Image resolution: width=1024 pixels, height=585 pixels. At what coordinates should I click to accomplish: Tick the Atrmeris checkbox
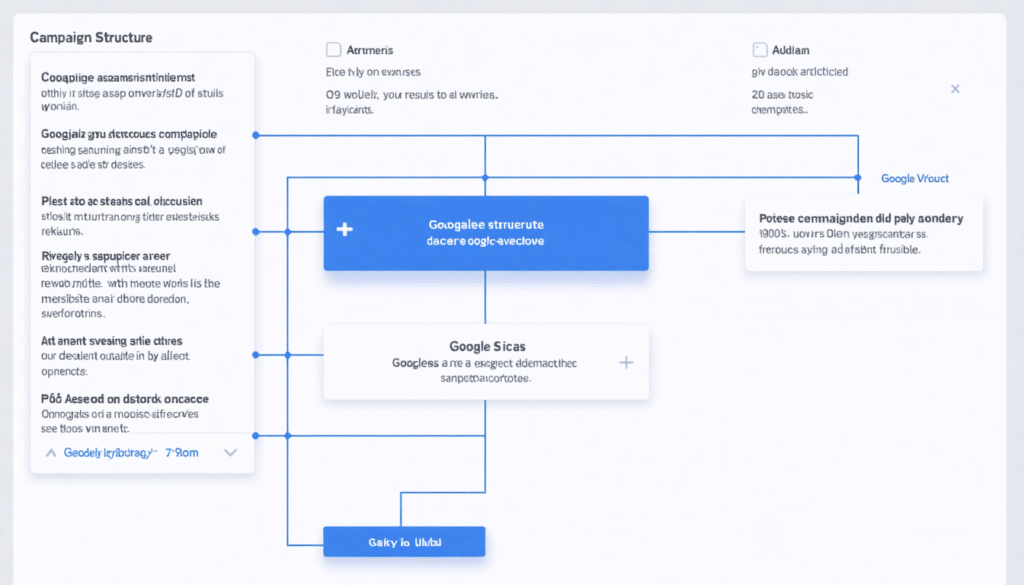click(x=333, y=50)
